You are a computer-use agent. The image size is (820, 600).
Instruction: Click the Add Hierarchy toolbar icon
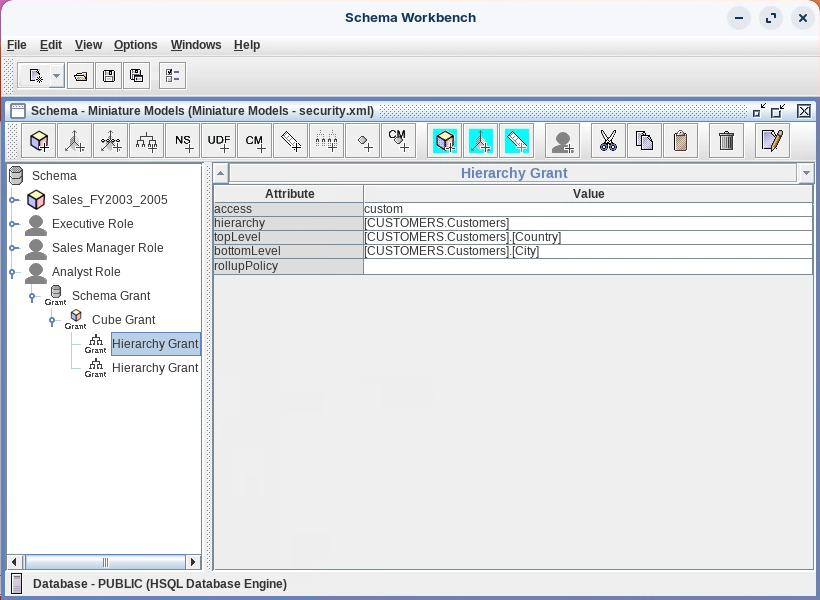[147, 141]
